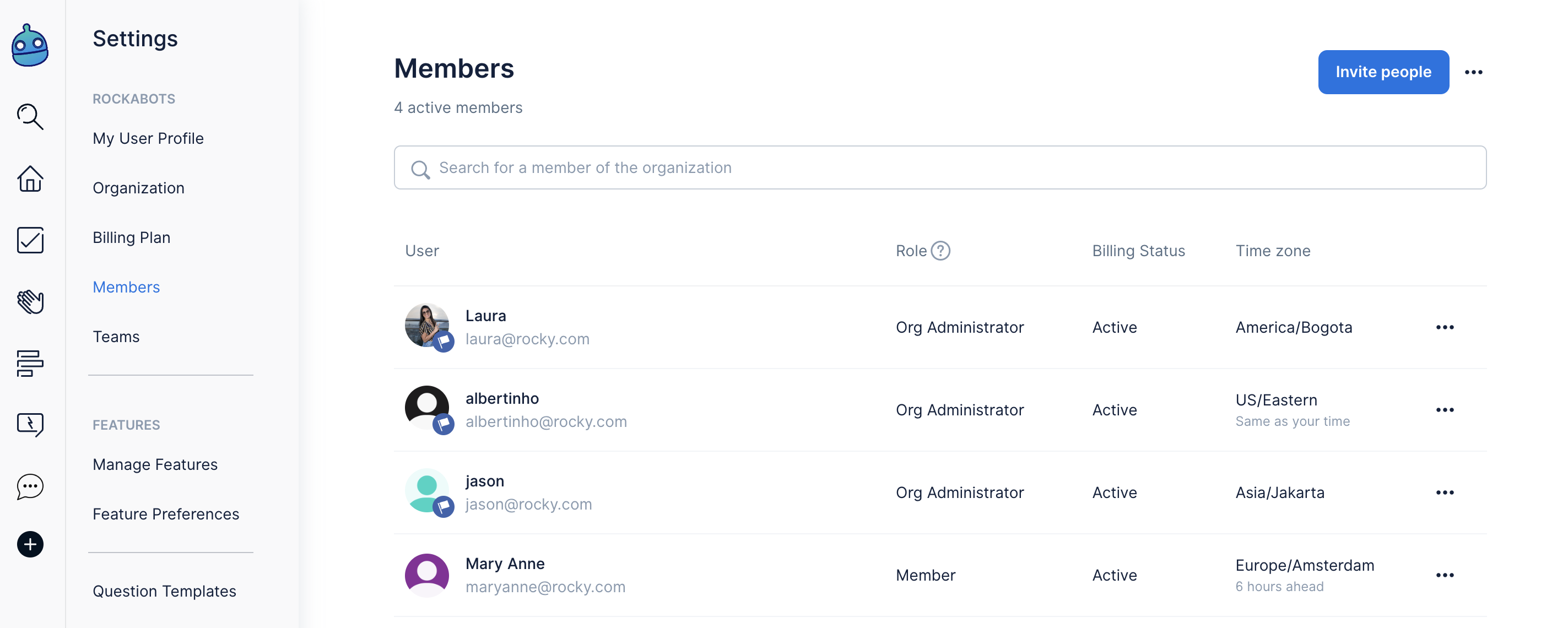Open the options menu for Laura's row

click(1445, 327)
